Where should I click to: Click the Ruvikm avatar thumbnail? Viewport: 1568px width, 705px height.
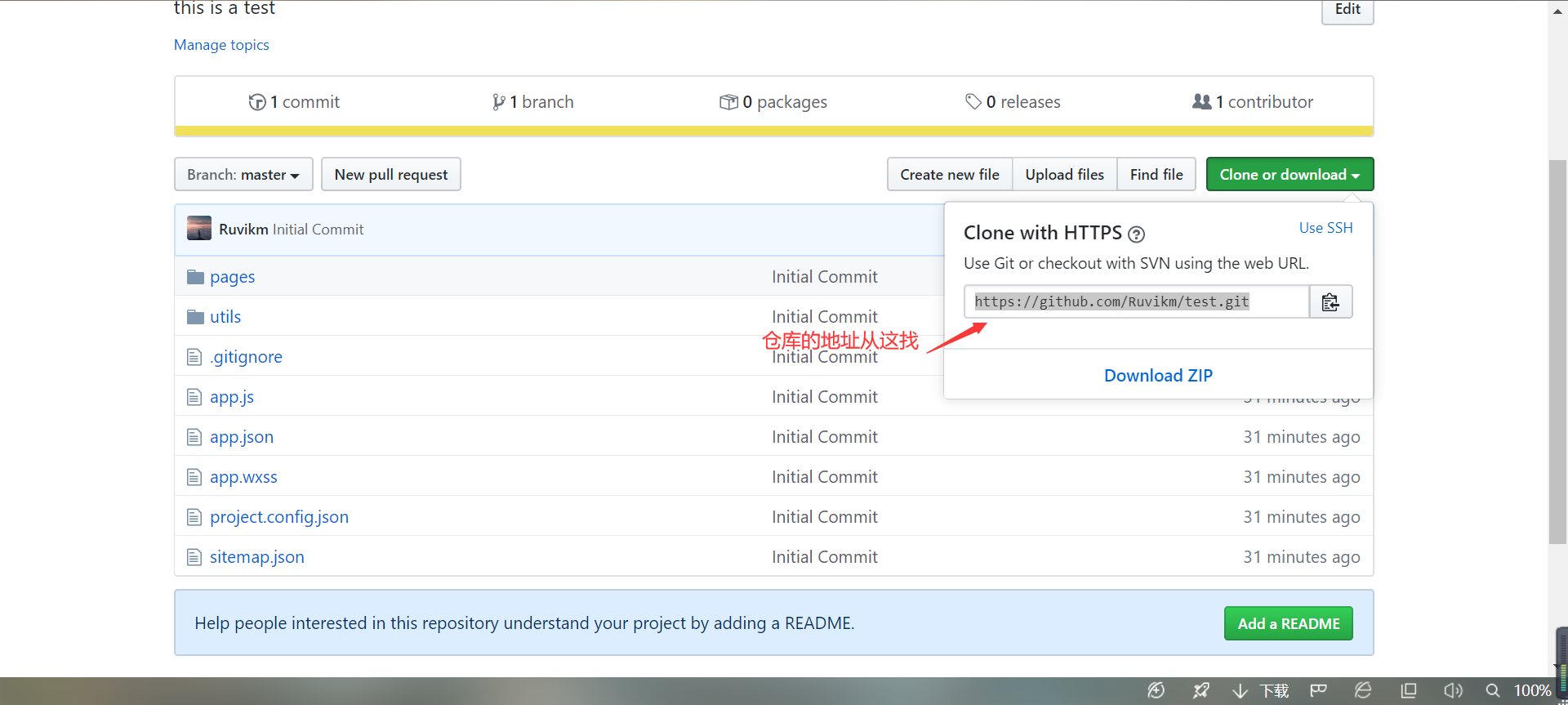click(x=199, y=229)
